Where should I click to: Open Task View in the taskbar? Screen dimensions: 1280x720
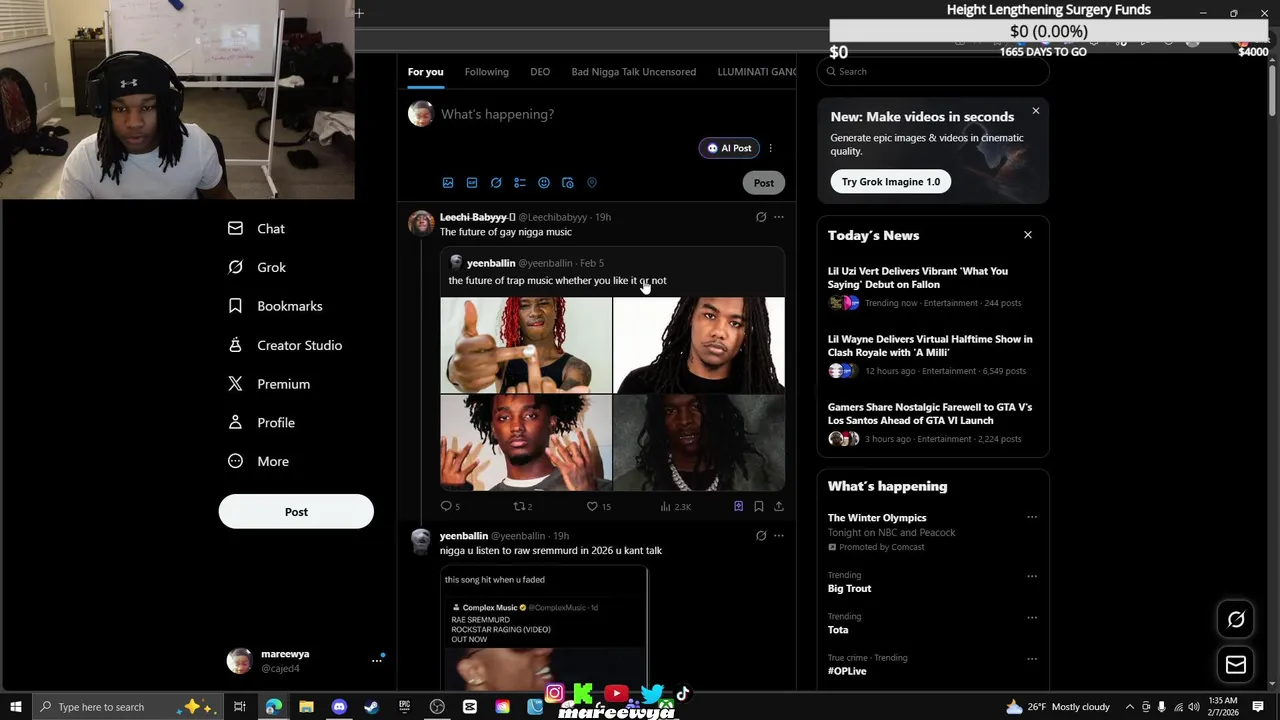pyautogui.click(x=240, y=707)
